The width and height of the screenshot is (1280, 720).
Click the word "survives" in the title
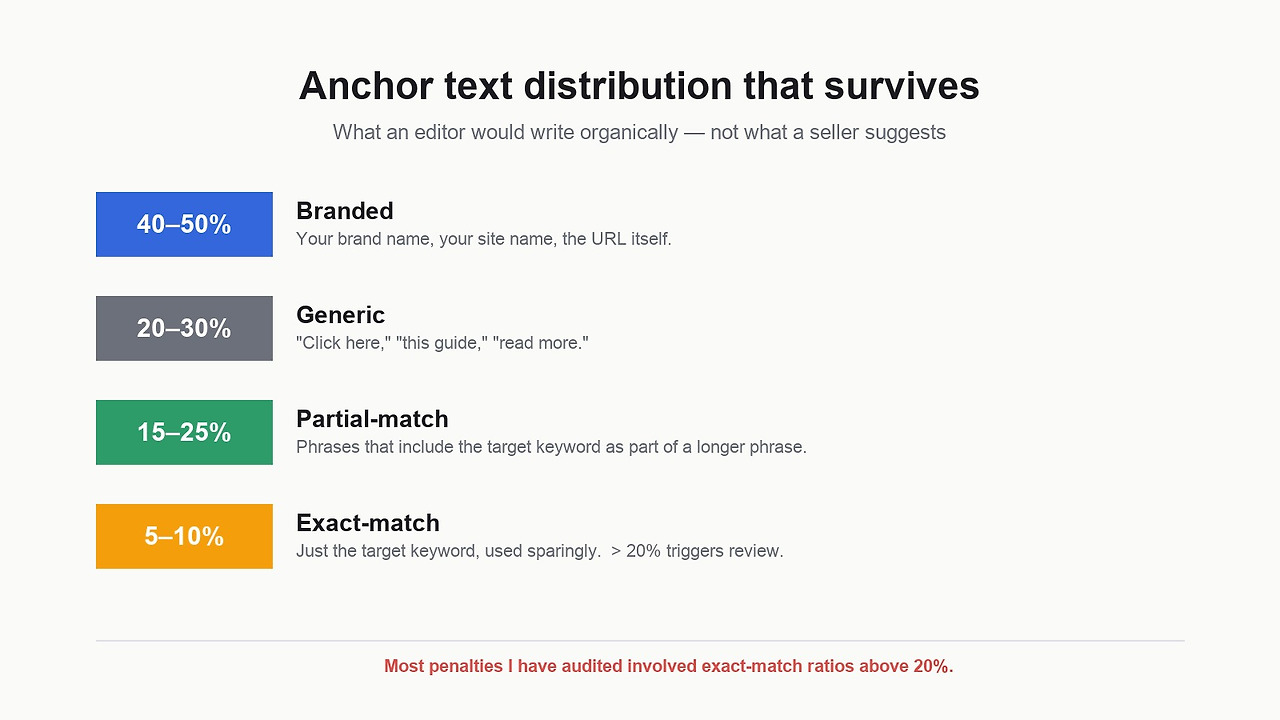(x=901, y=86)
